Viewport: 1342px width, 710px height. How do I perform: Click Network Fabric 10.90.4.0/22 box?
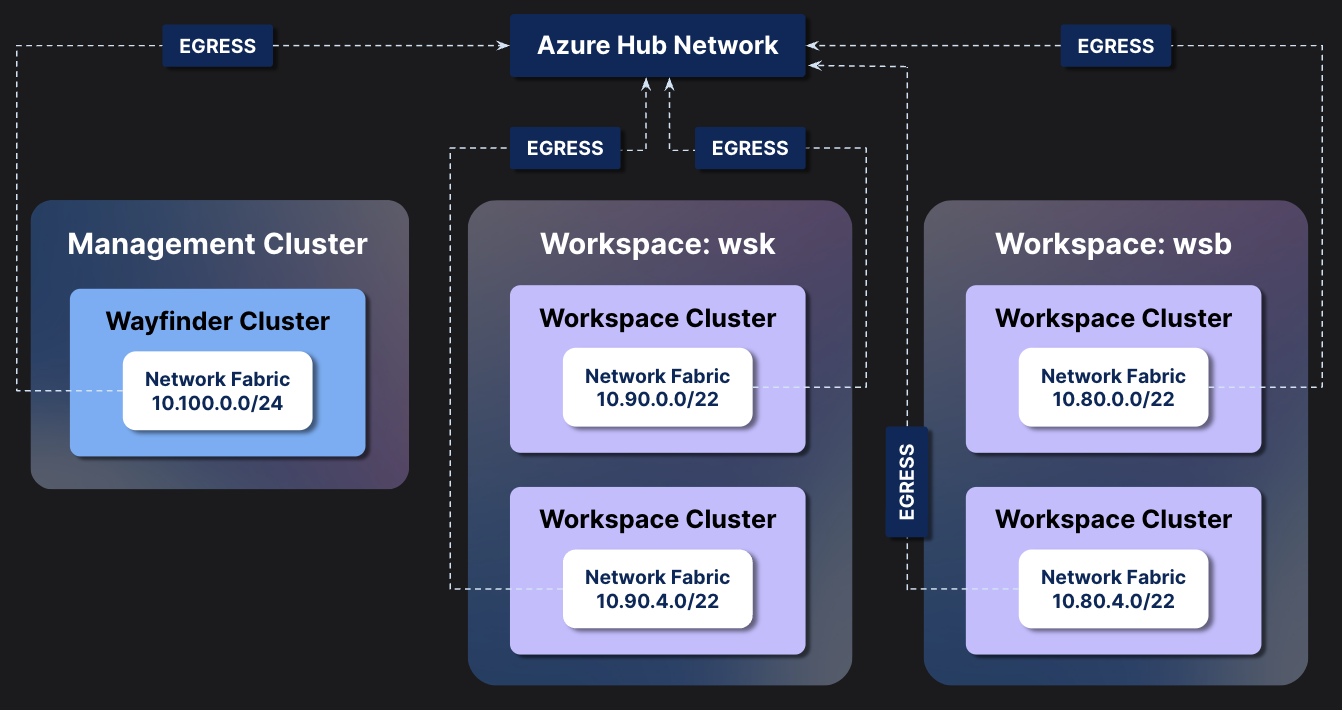pos(658,589)
